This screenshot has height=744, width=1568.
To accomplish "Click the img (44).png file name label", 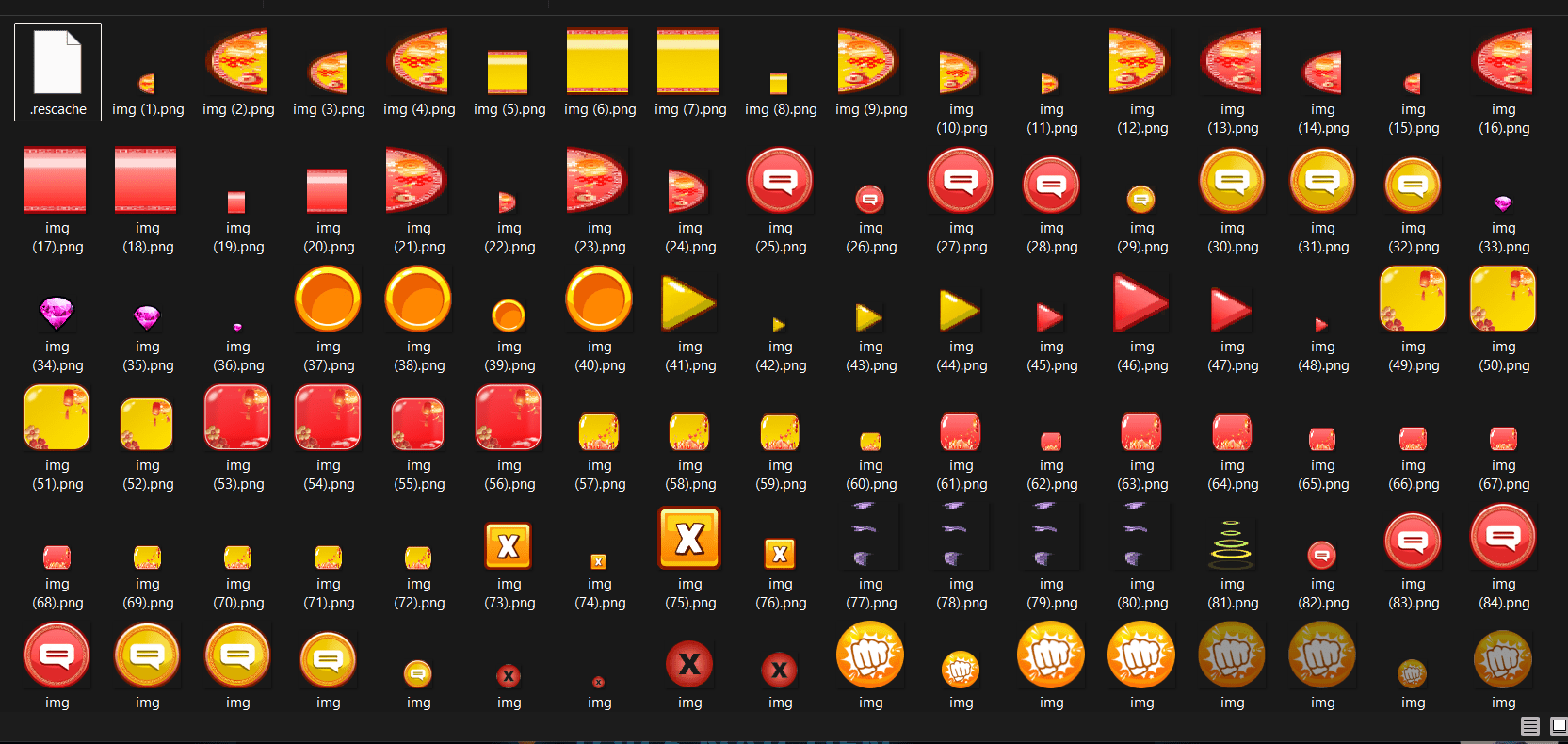I will (962, 356).
